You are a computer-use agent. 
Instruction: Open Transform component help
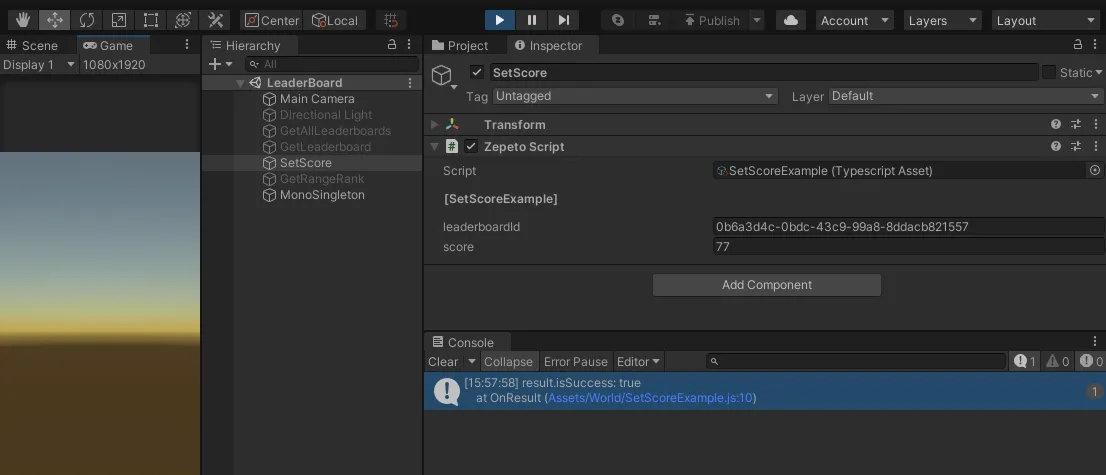1056,124
